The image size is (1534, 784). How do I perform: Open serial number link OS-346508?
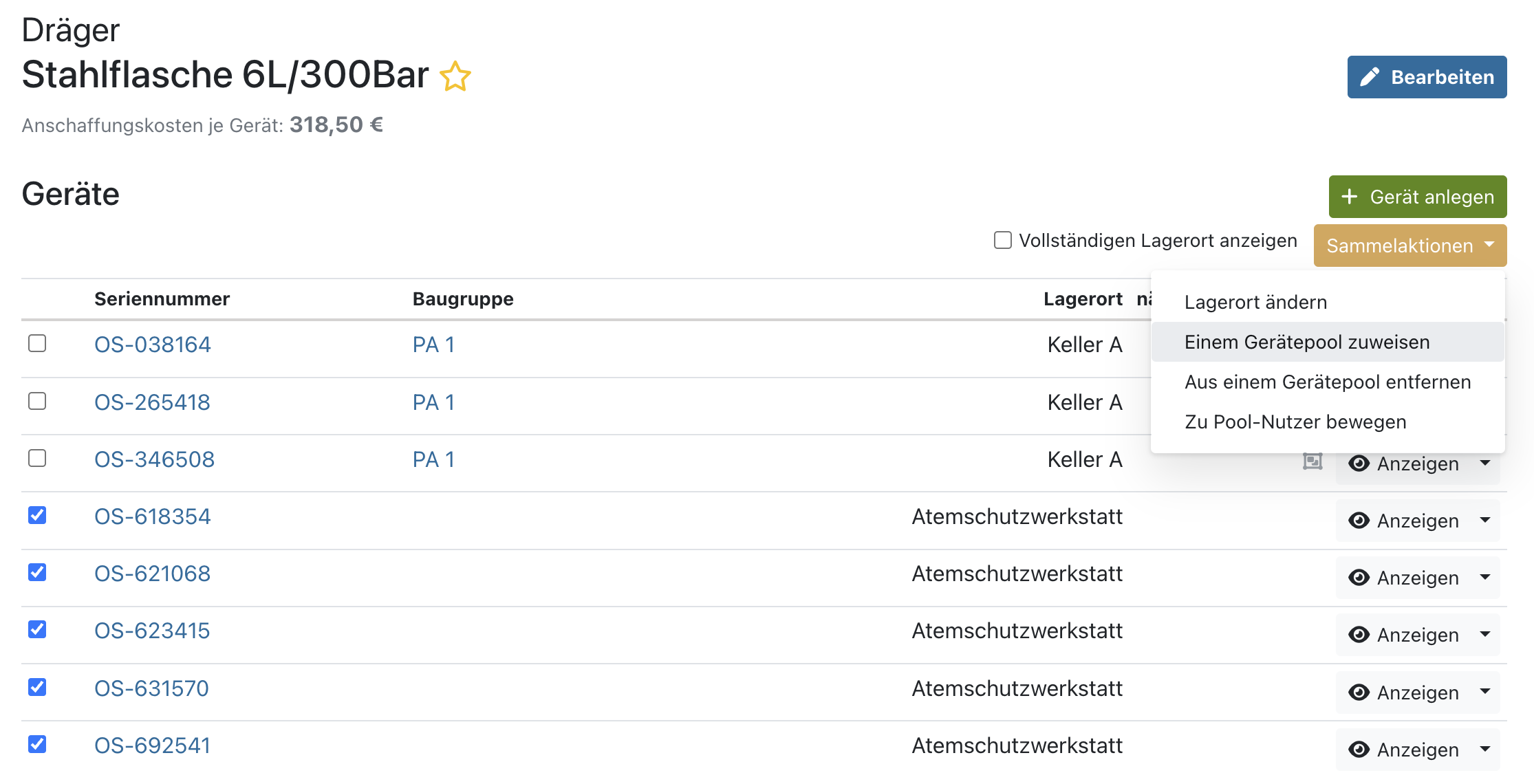(x=155, y=459)
